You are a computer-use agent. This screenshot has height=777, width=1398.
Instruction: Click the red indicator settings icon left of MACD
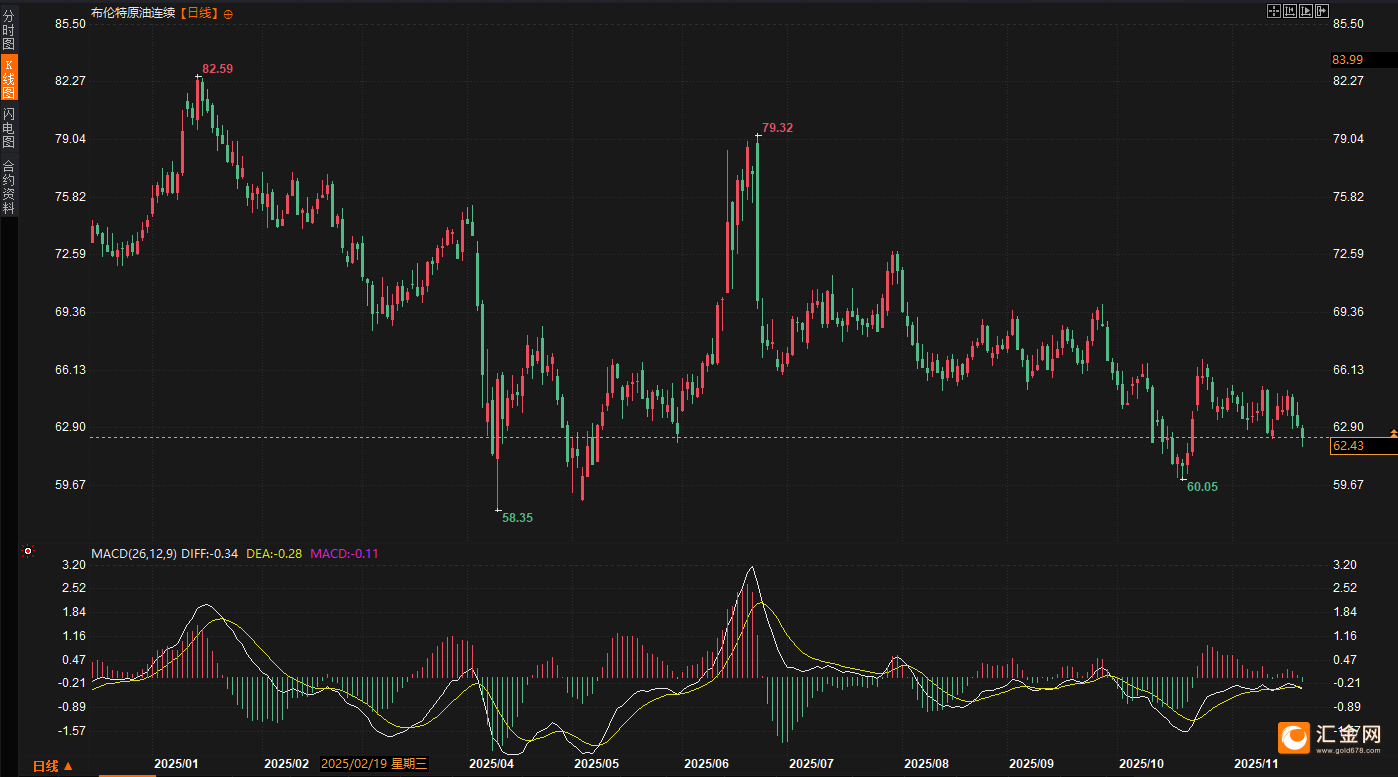click(x=28, y=551)
